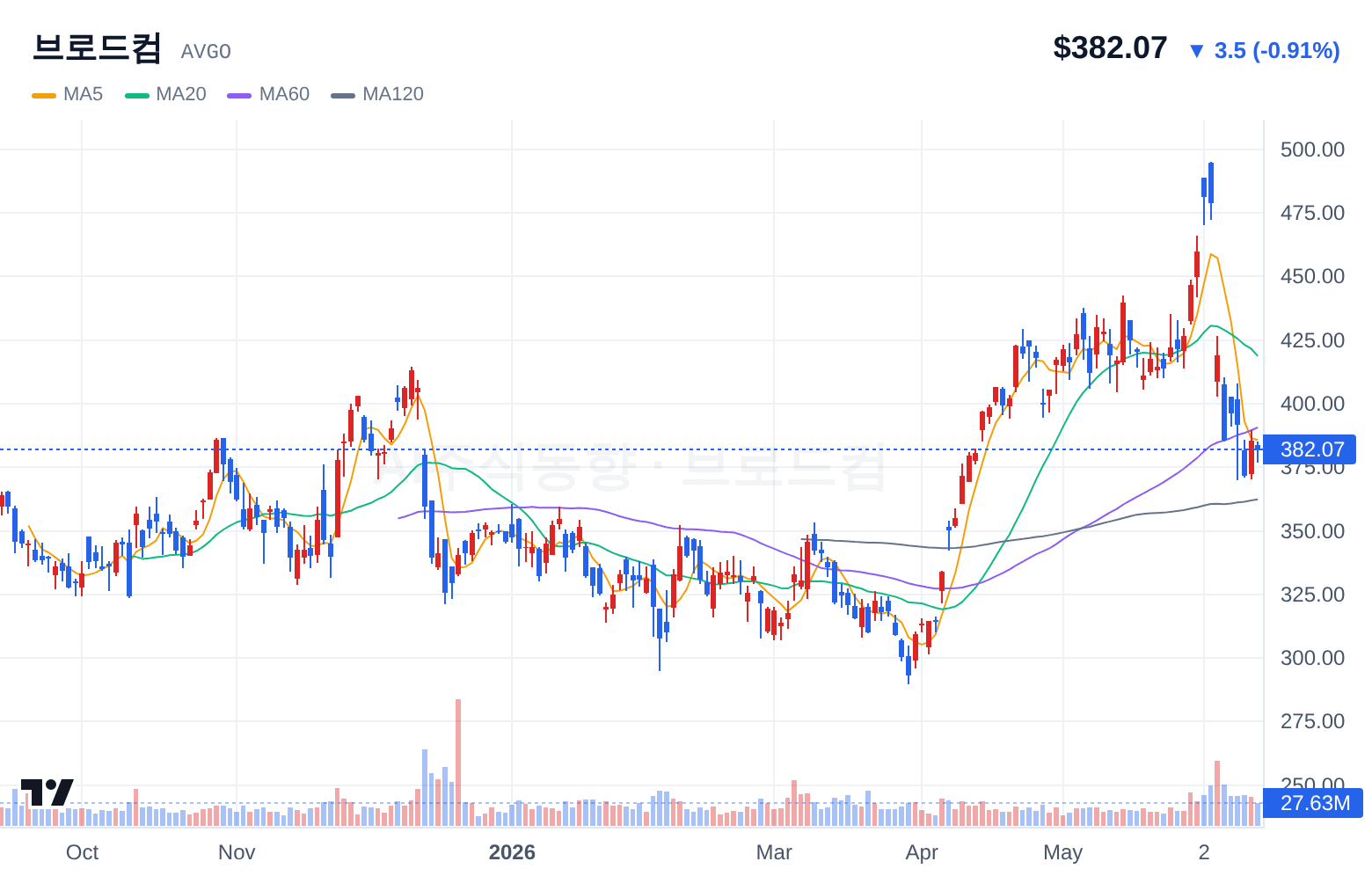The height and width of the screenshot is (876, 1372).
Task: Click the TradingView logo on the chart
Action: click(x=47, y=792)
